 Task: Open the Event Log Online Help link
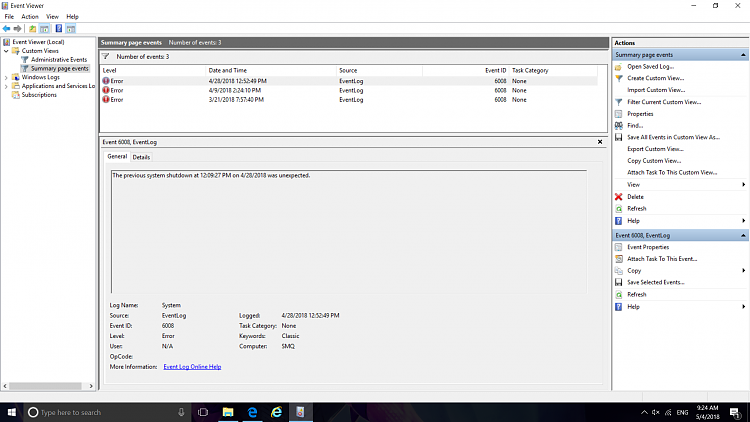point(192,367)
